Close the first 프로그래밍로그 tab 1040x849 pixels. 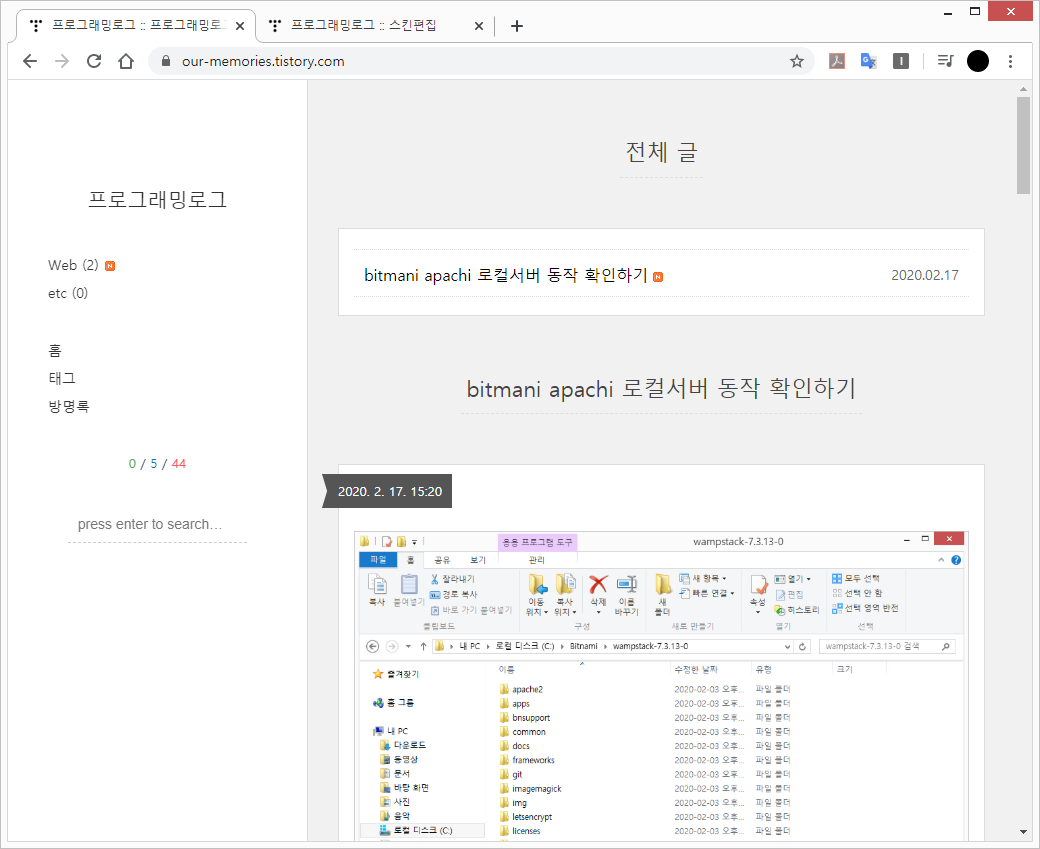coord(240,26)
